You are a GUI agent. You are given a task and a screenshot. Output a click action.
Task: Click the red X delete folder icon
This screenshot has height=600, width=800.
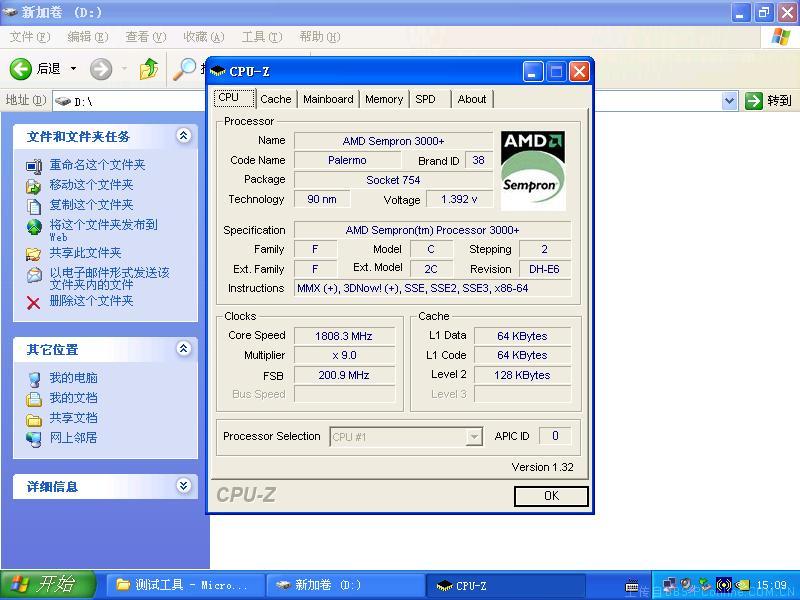tap(34, 302)
